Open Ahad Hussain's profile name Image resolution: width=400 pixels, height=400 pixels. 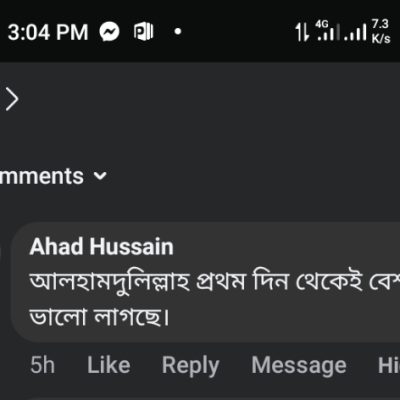pos(101,247)
